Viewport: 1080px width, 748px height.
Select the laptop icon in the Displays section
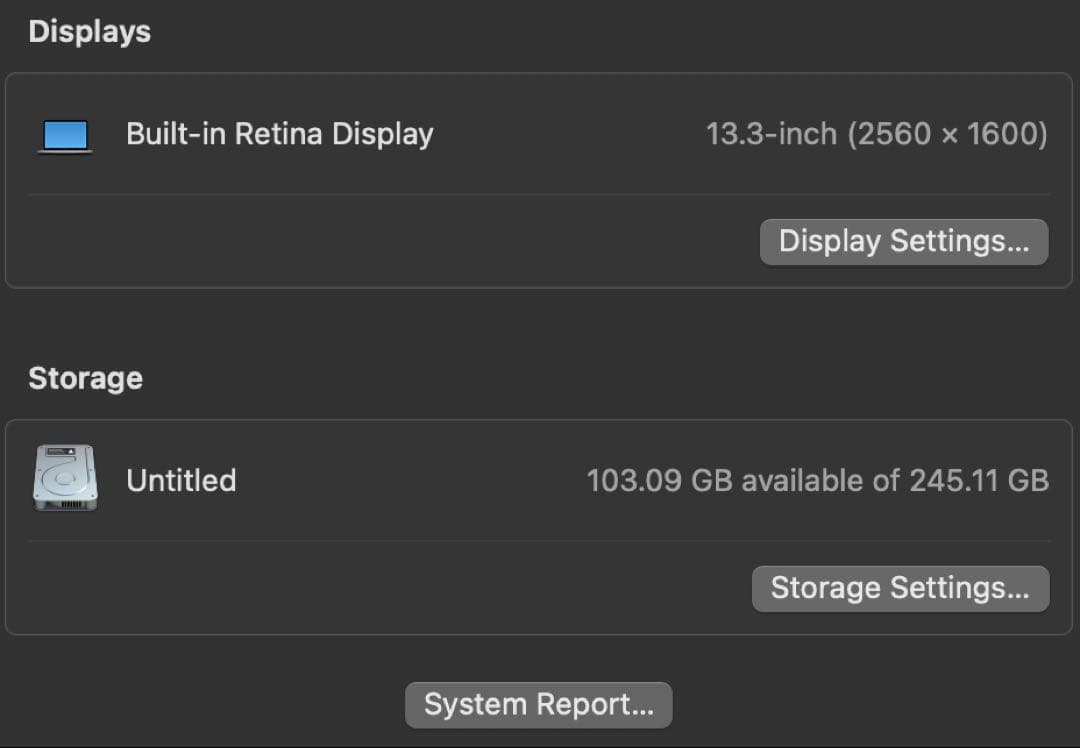click(x=64, y=134)
